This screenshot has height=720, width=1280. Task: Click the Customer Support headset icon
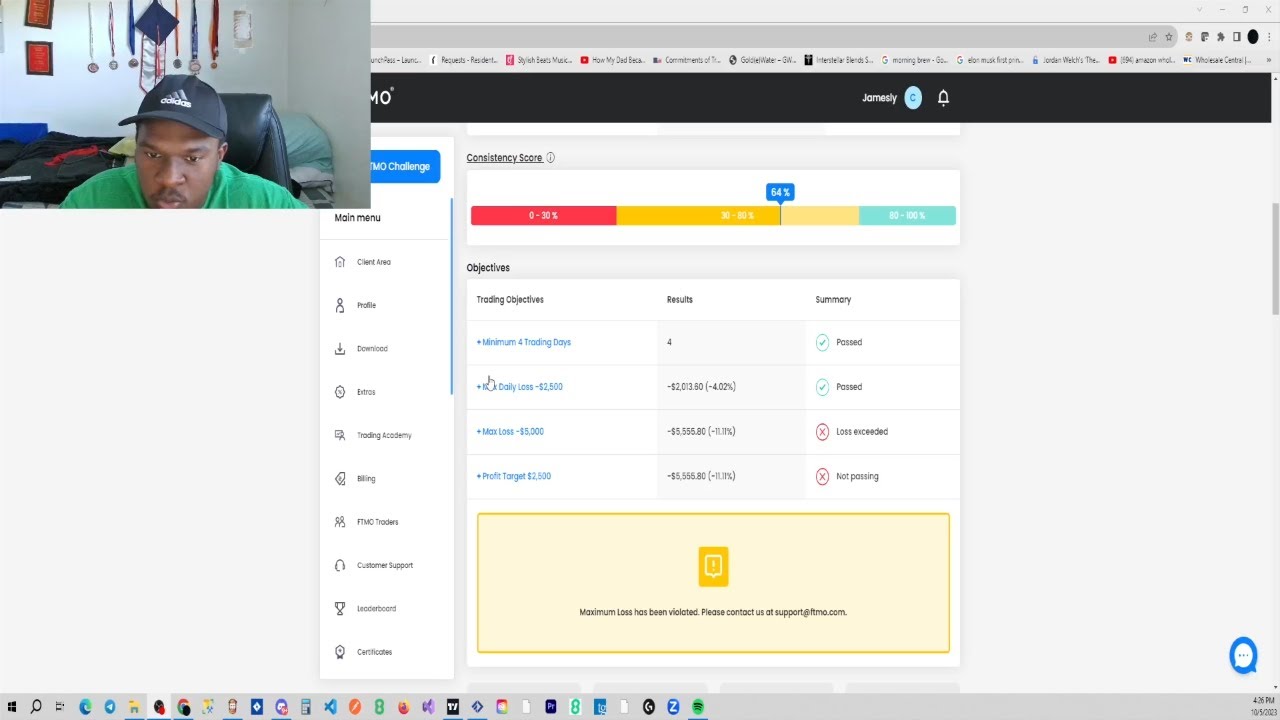pyautogui.click(x=340, y=565)
